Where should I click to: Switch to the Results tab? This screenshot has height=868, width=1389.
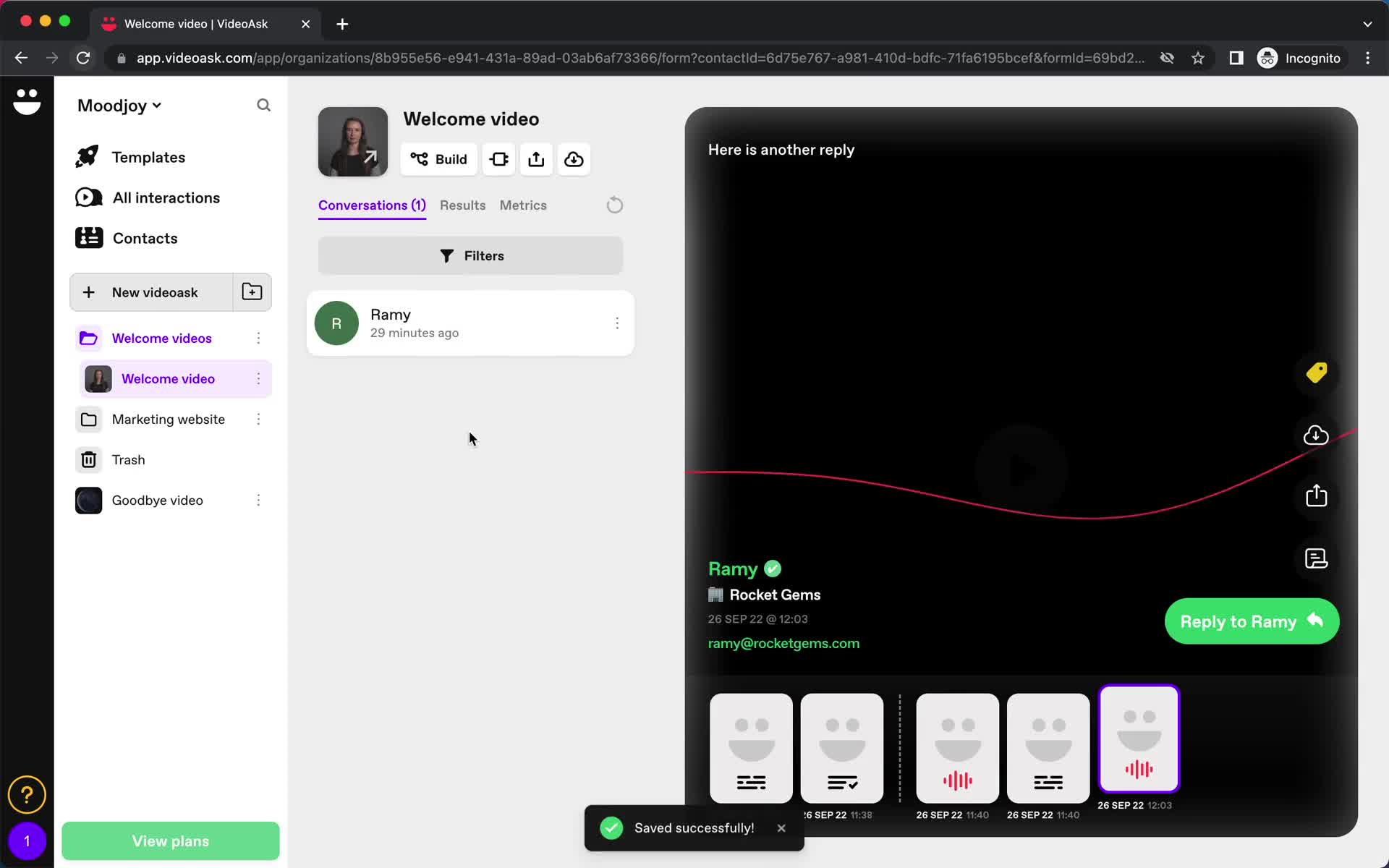(462, 205)
